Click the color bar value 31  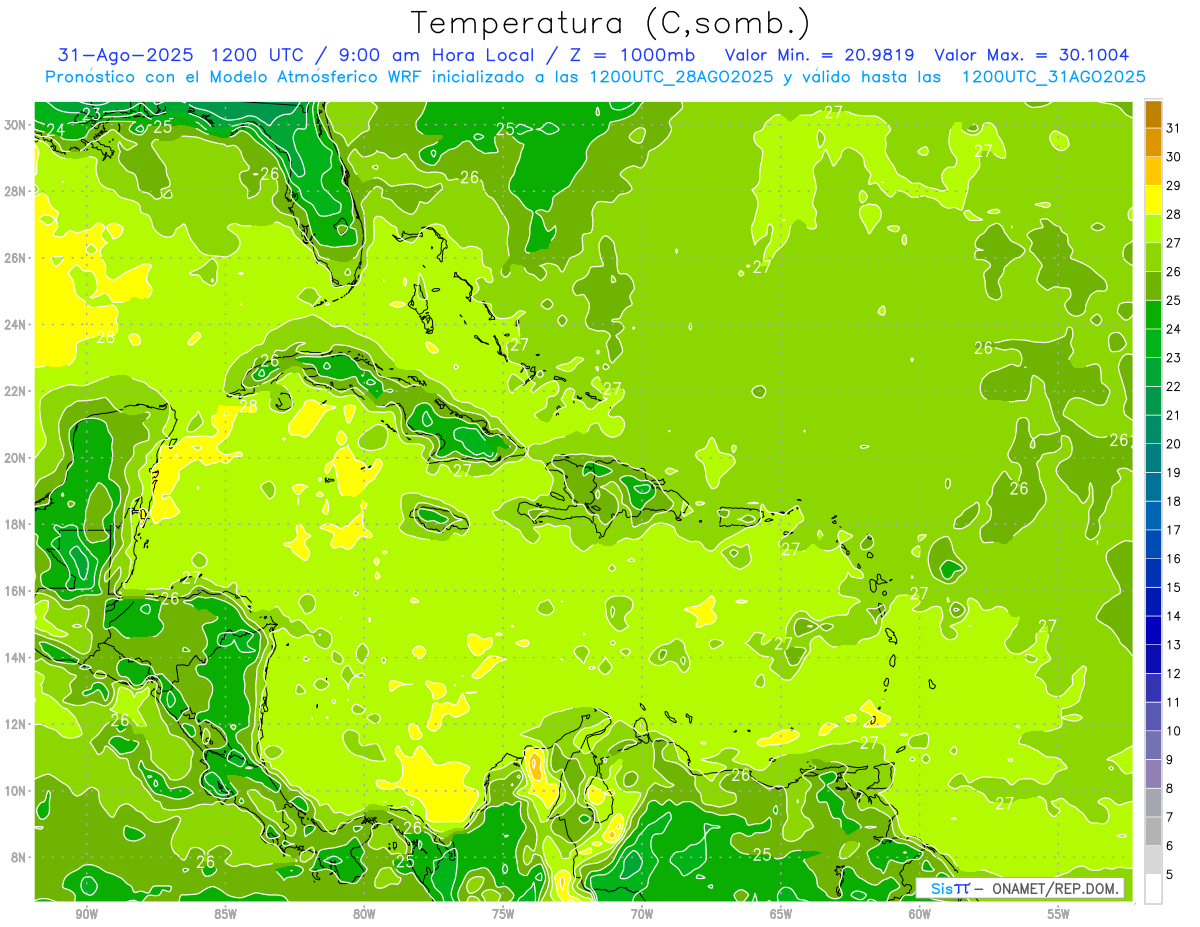1174,127
